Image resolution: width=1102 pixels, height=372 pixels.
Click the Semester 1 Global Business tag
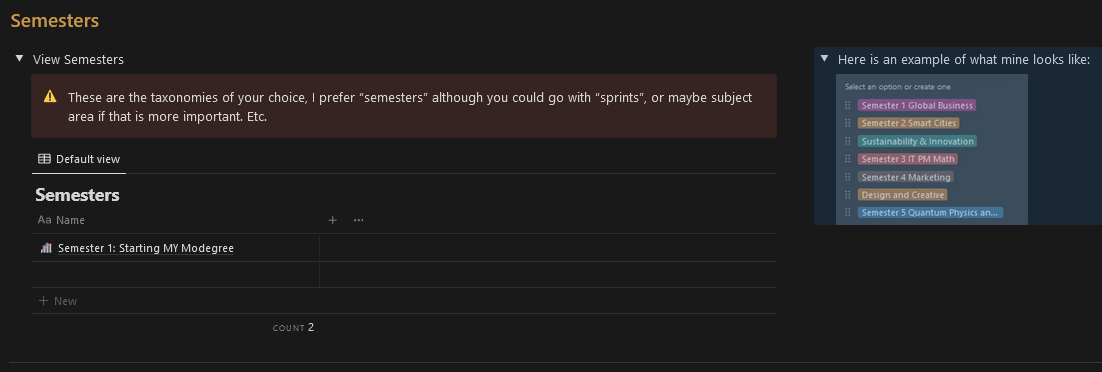pos(916,105)
